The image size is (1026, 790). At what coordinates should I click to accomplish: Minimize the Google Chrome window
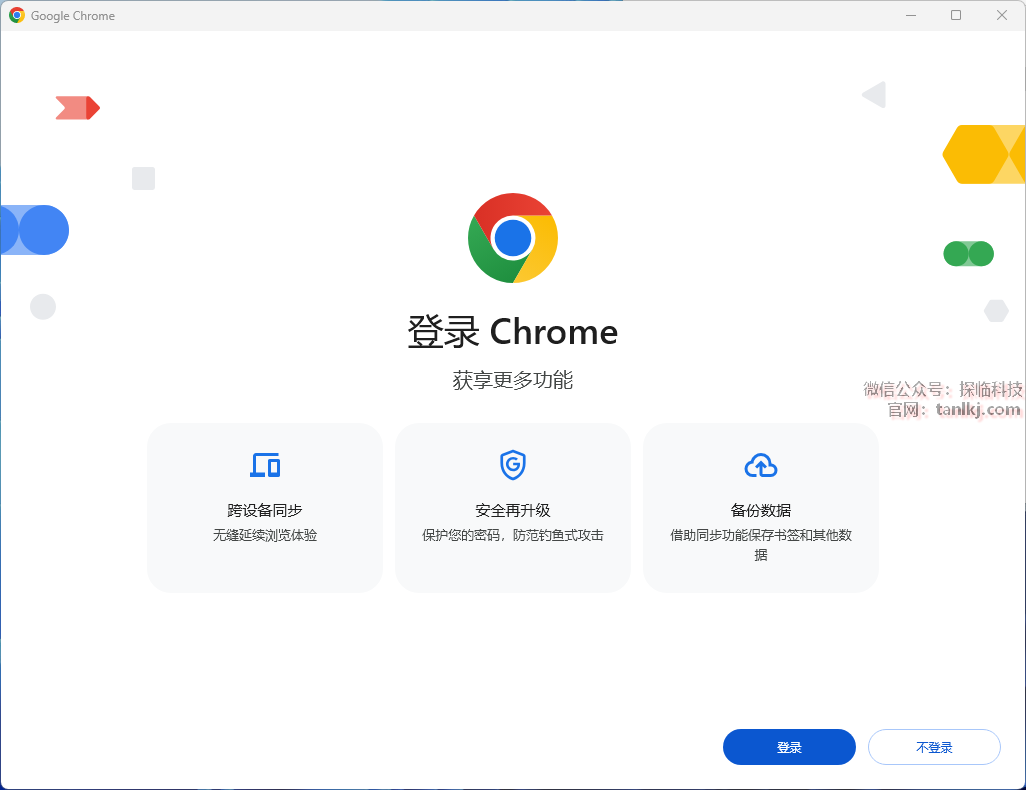(911, 15)
